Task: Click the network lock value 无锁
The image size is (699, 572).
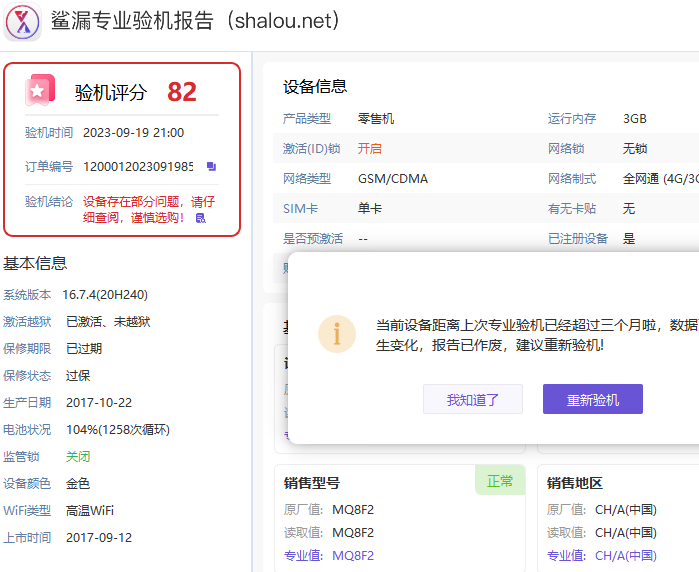Action: 635,148
